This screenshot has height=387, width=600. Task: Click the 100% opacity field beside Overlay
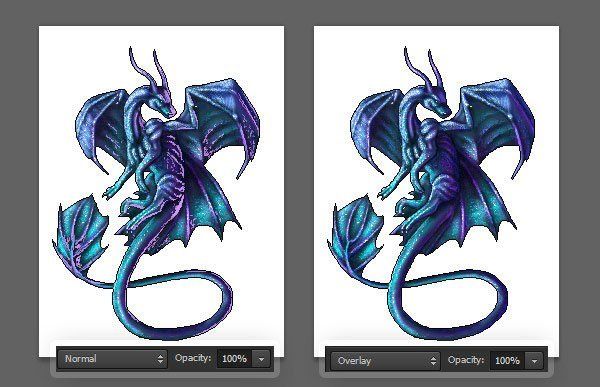tap(507, 360)
